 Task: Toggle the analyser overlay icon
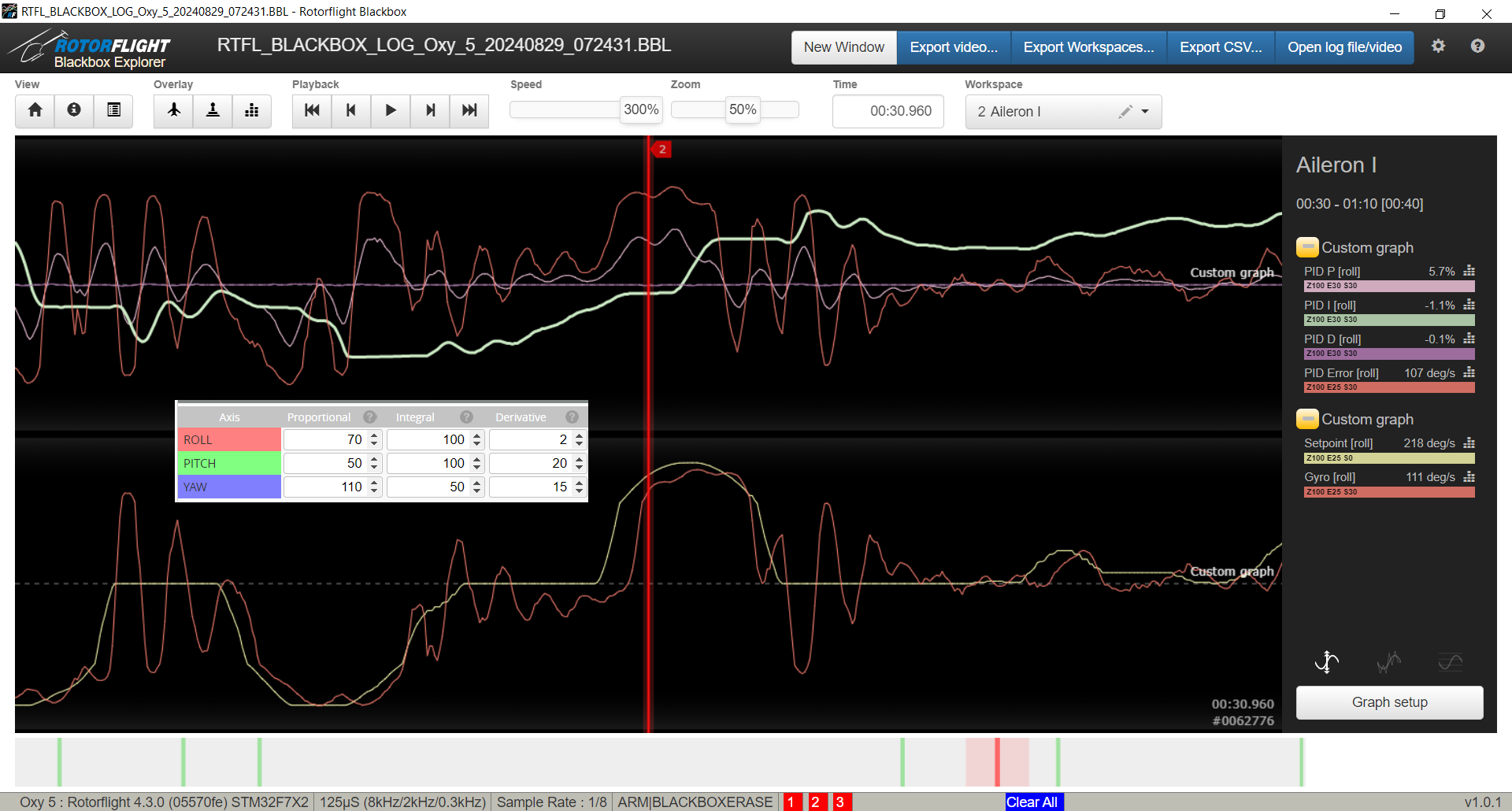coord(252,110)
